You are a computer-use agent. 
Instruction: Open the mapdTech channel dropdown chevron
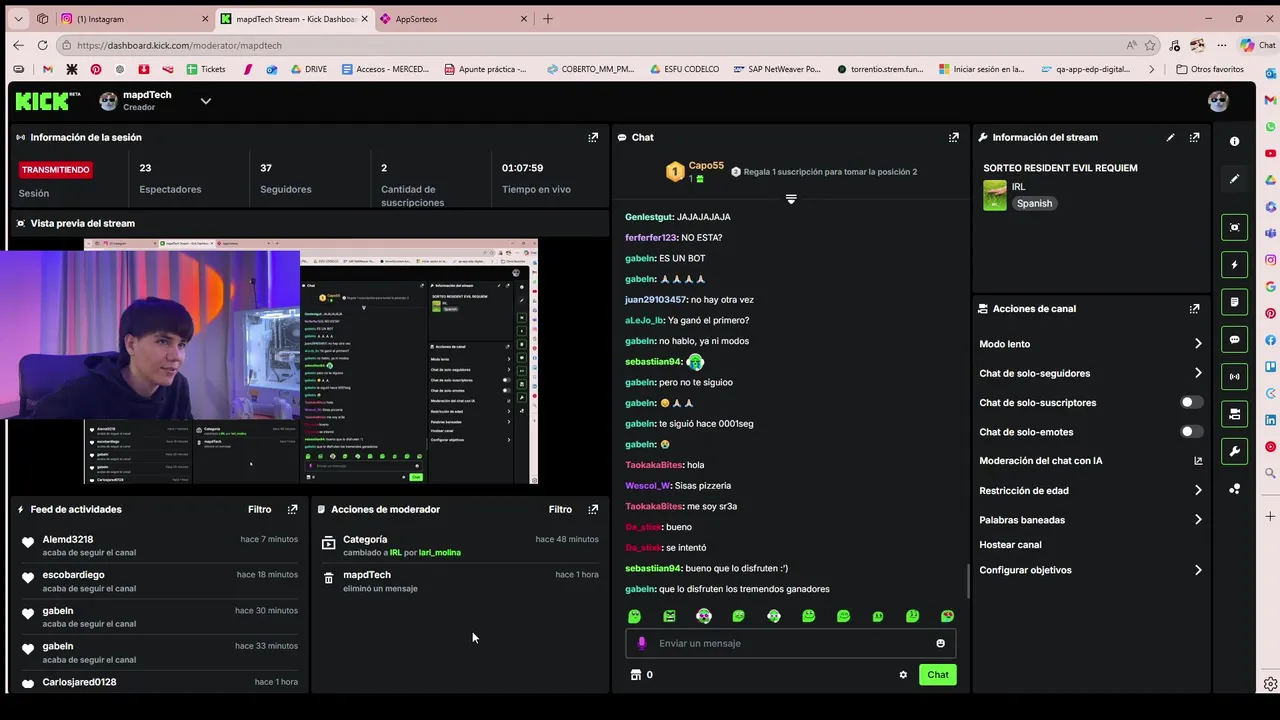(x=205, y=101)
